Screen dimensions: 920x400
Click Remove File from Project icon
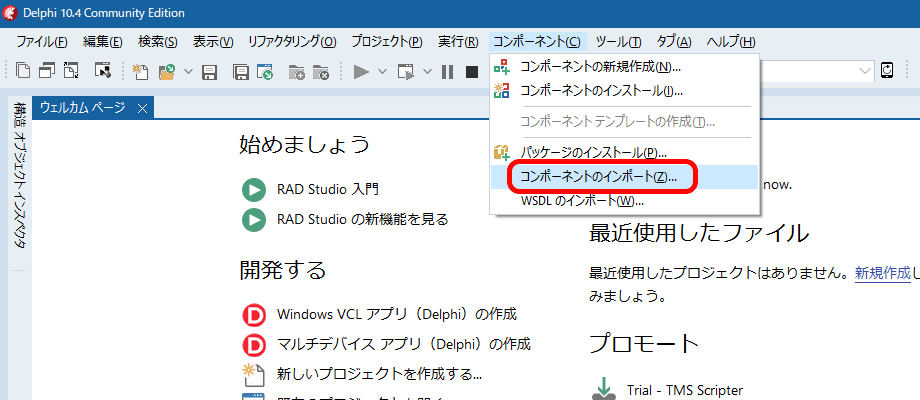click(320, 72)
